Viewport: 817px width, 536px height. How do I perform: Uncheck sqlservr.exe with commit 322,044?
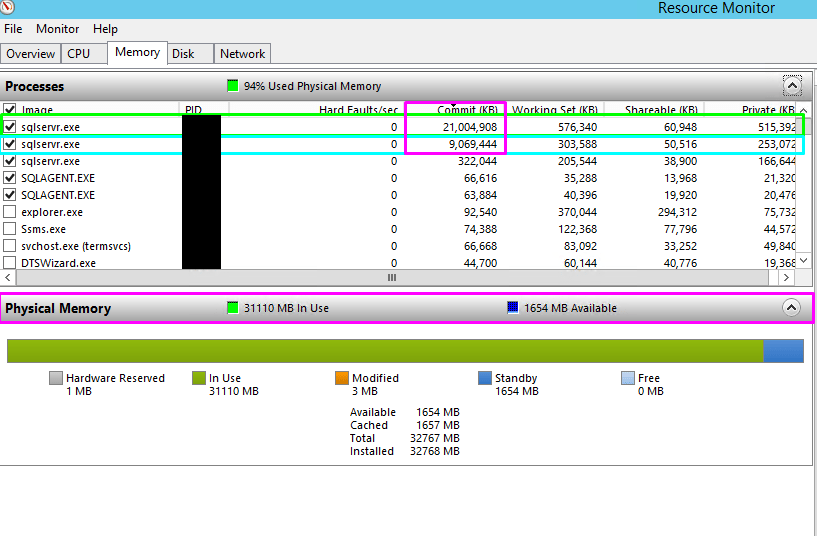(9, 161)
